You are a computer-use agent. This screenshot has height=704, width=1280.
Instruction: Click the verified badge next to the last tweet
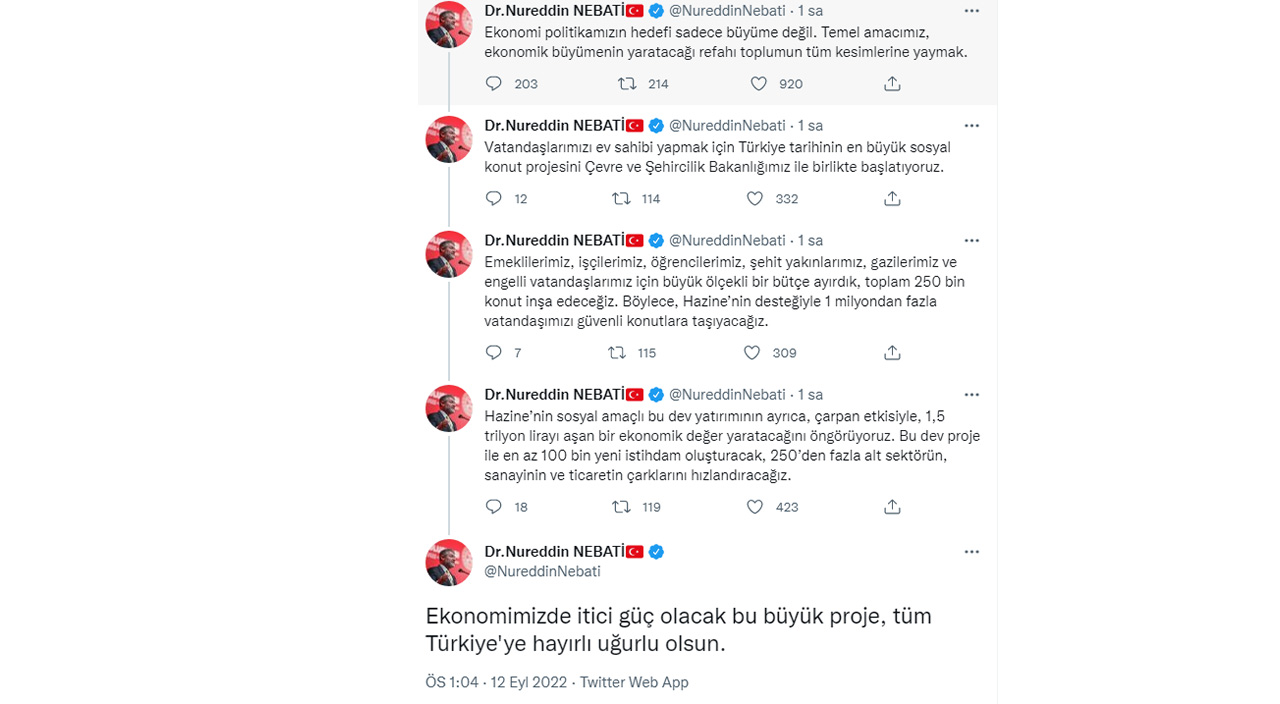[656, 551]
